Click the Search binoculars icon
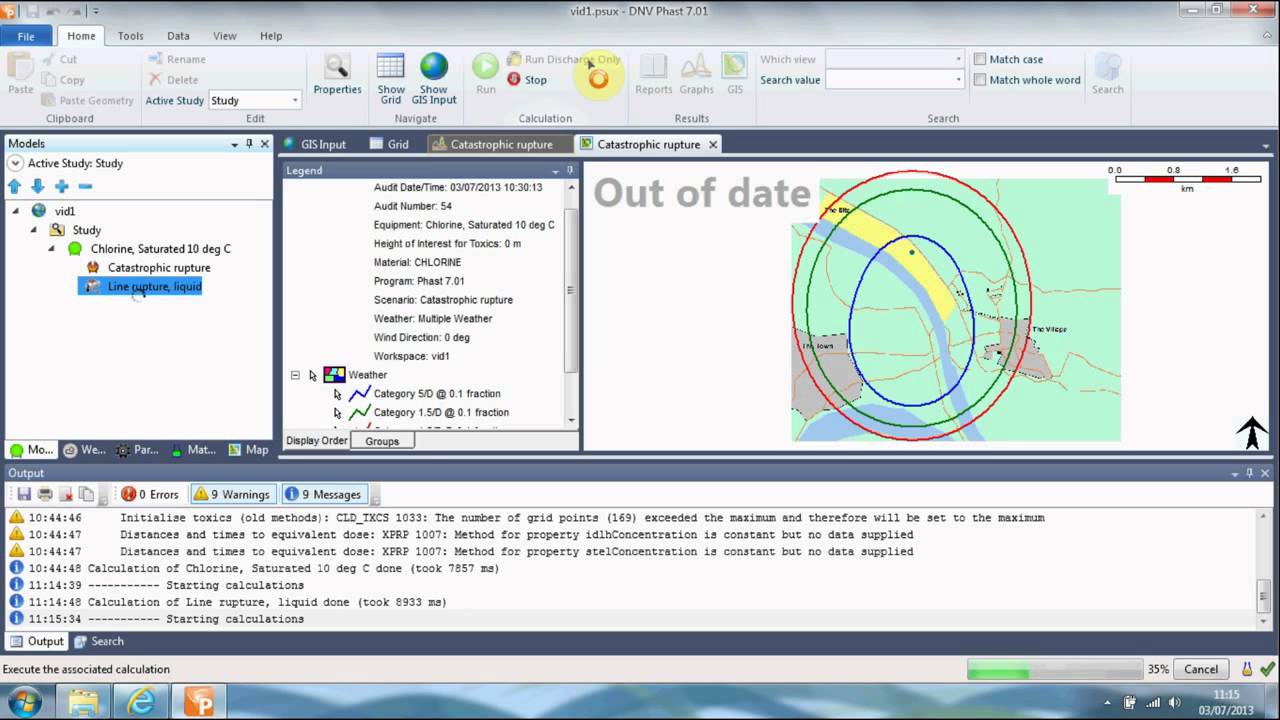 pos(1107,67)
